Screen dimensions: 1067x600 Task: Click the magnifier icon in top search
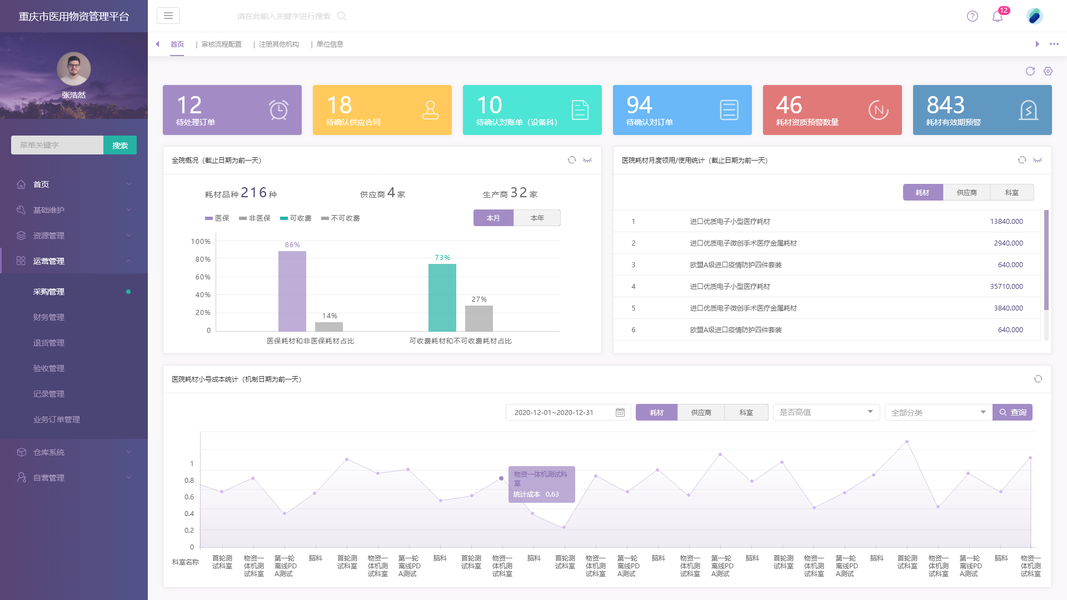point(342,16)
